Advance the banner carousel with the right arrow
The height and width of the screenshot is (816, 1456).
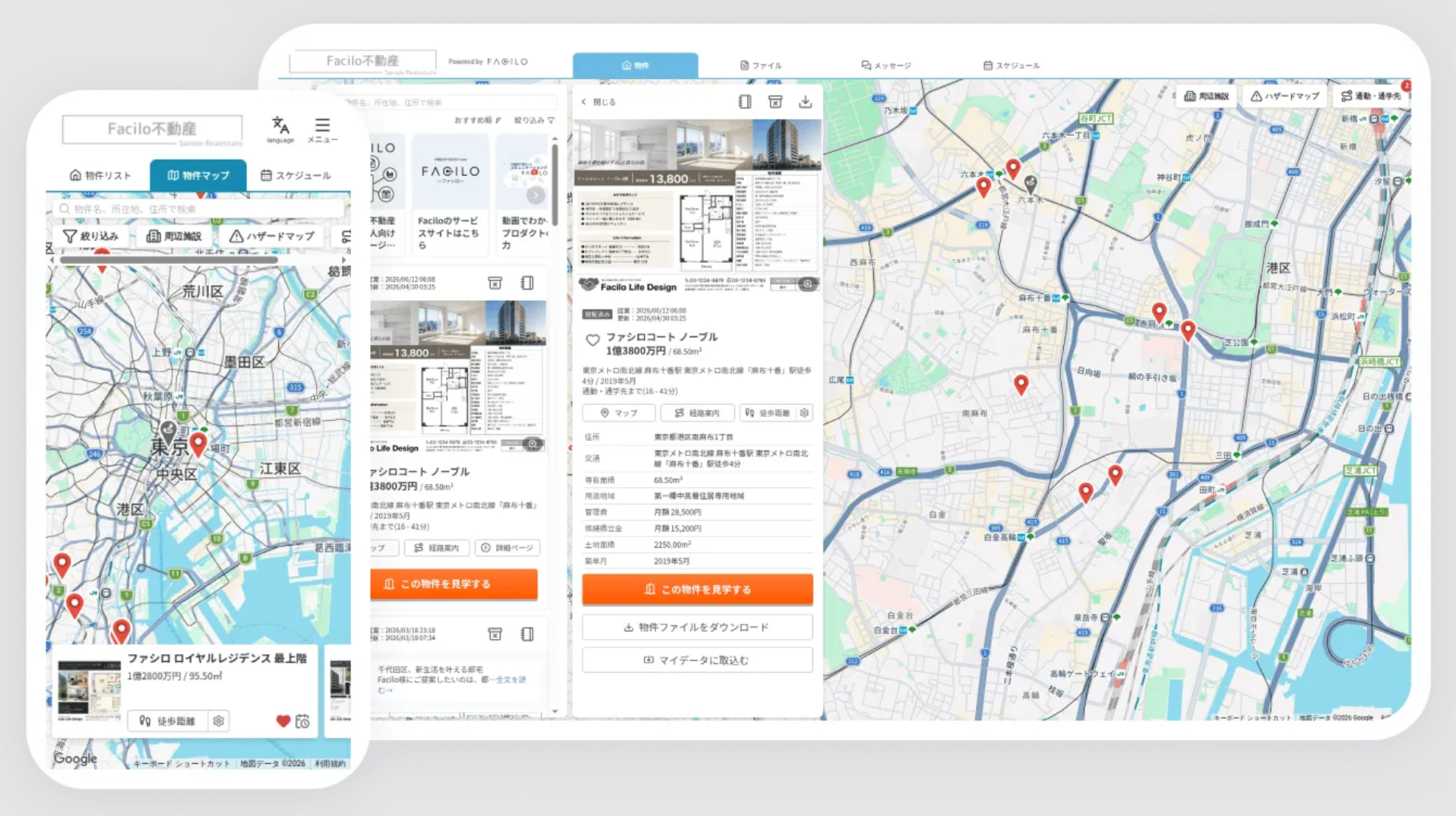pos(536,195)
